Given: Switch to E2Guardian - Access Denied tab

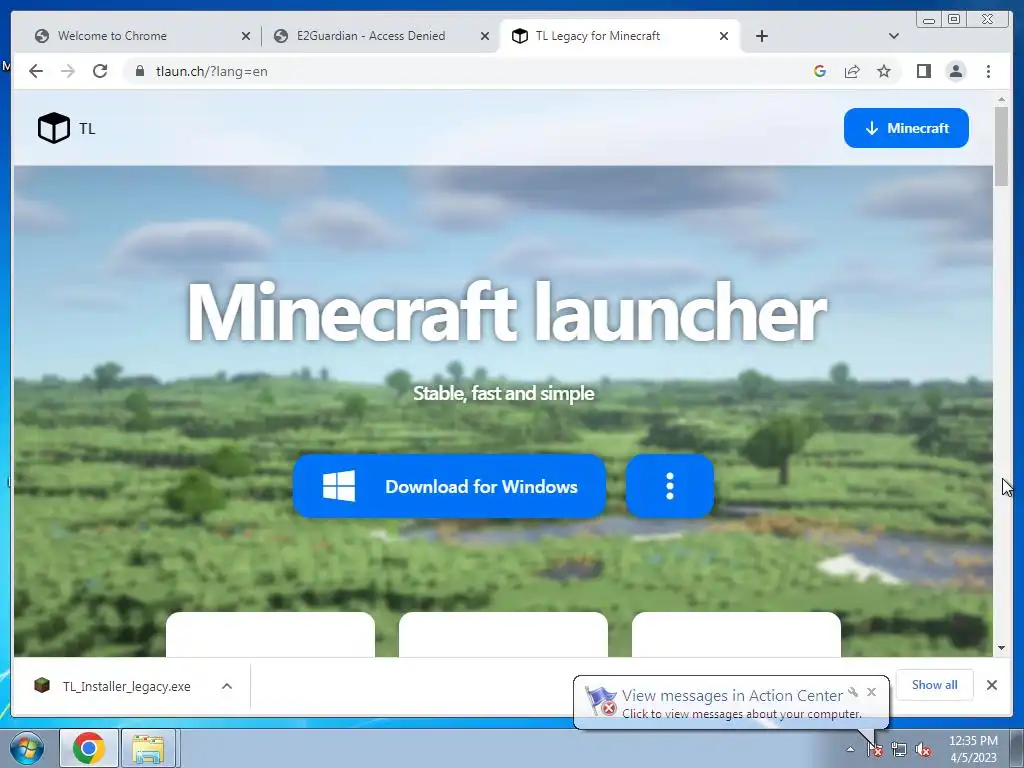Looking at the screenshot, I should point(379,36).
